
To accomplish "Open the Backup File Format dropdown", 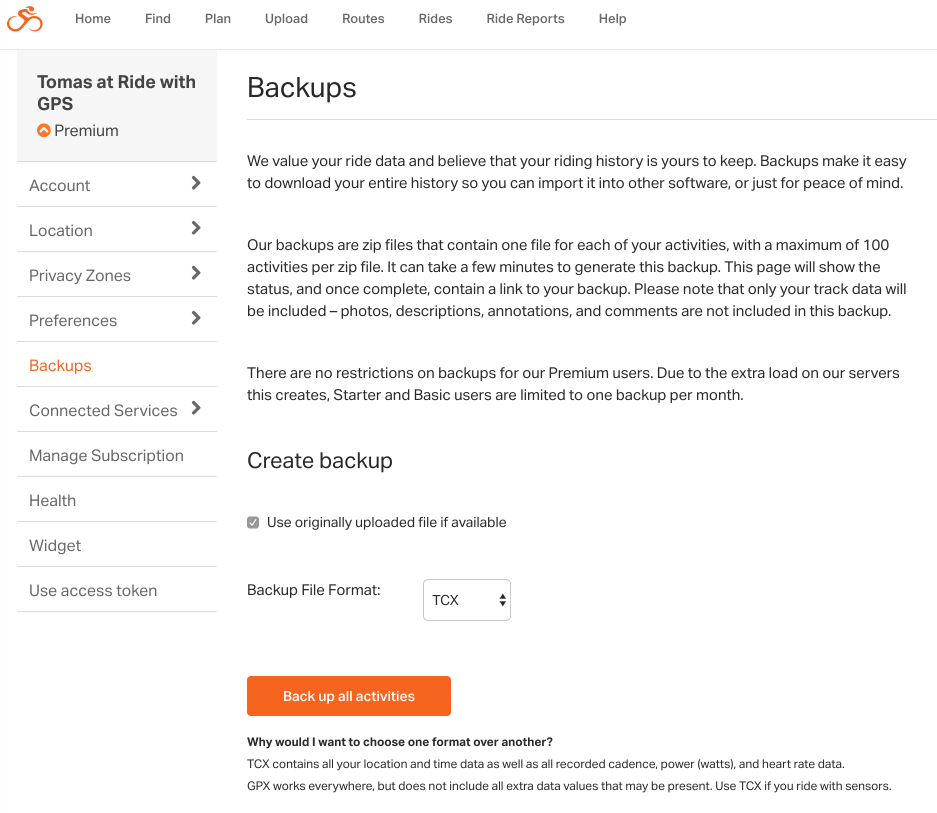I will [x=467, y=600].
